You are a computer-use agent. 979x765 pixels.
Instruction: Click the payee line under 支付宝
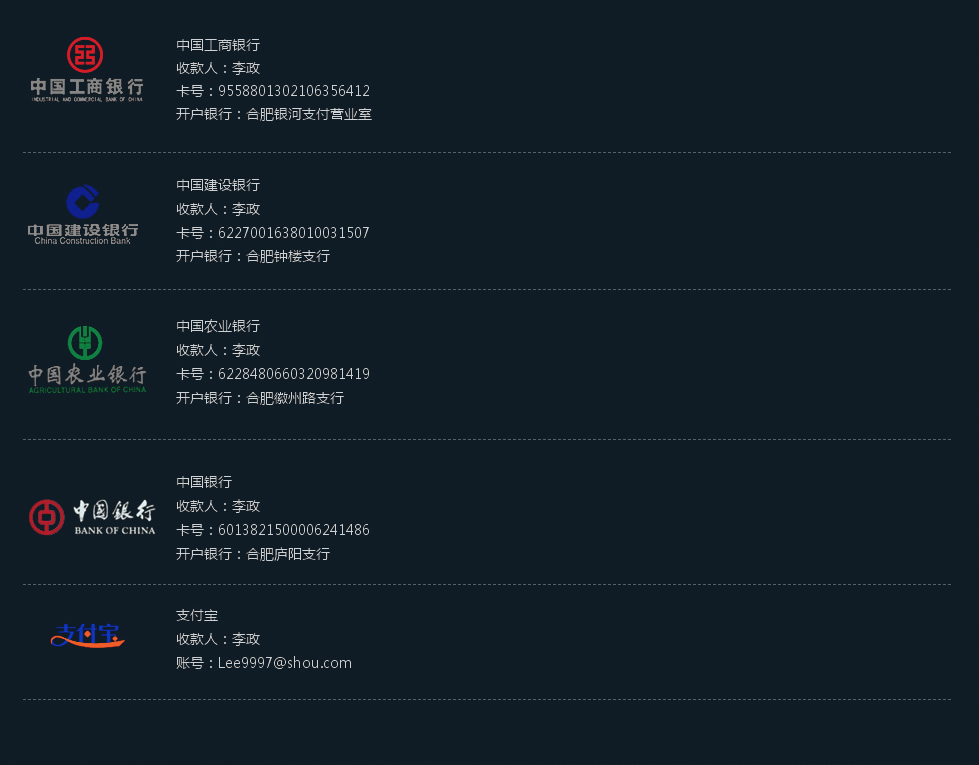coord(218,639)
